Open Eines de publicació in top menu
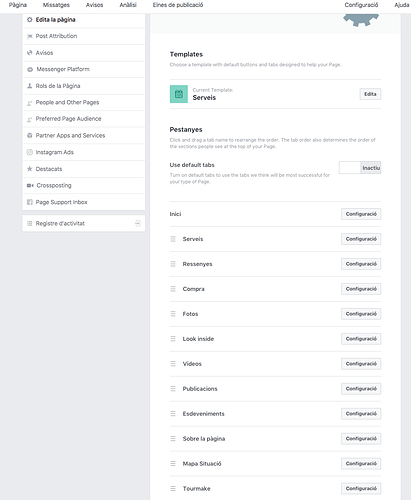This screenshot has width=411, height=500. pos(178,5)
